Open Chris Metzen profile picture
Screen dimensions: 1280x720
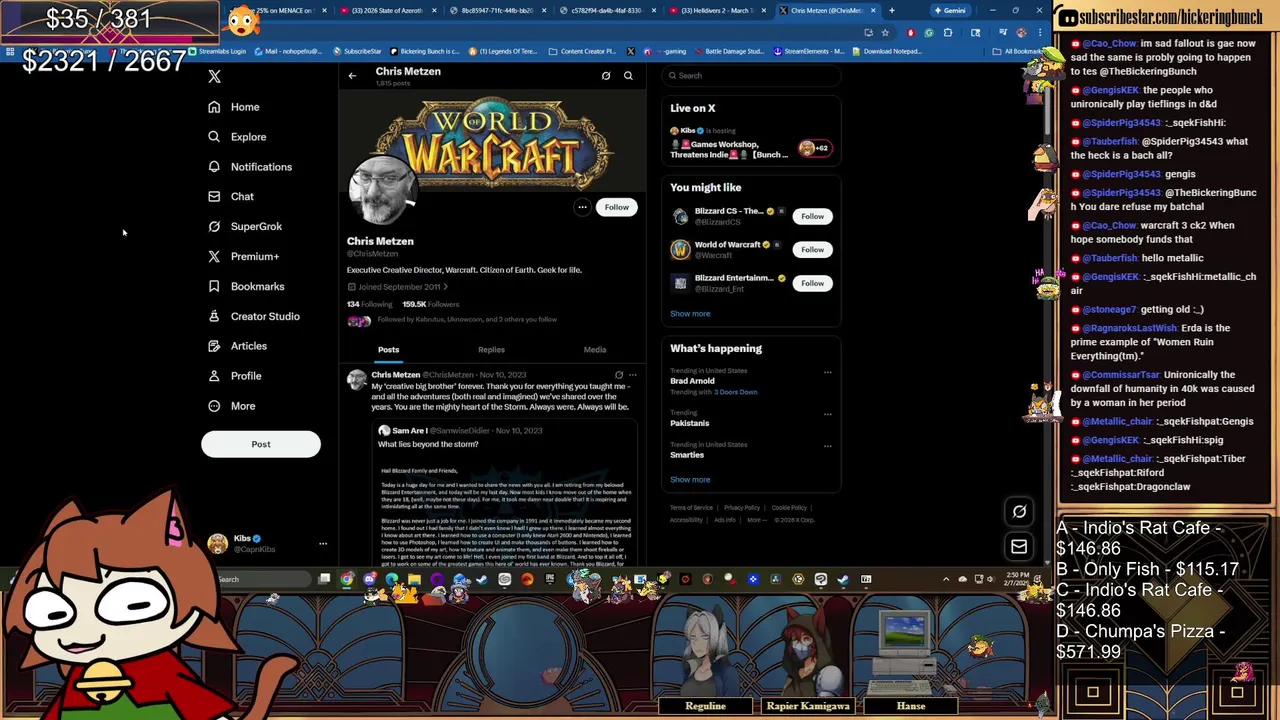[381, 190]
